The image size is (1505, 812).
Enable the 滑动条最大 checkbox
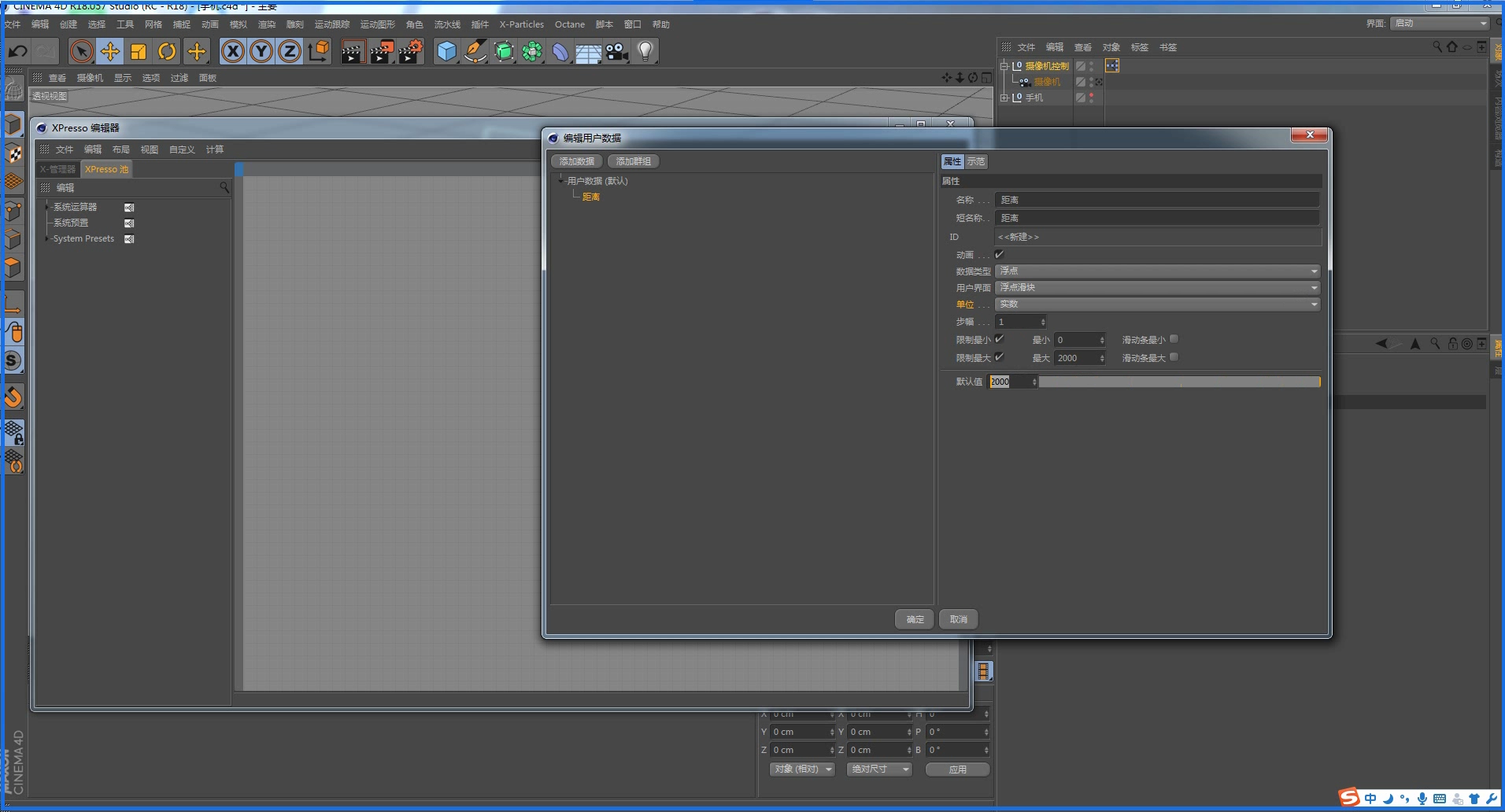pos(1174,357)
